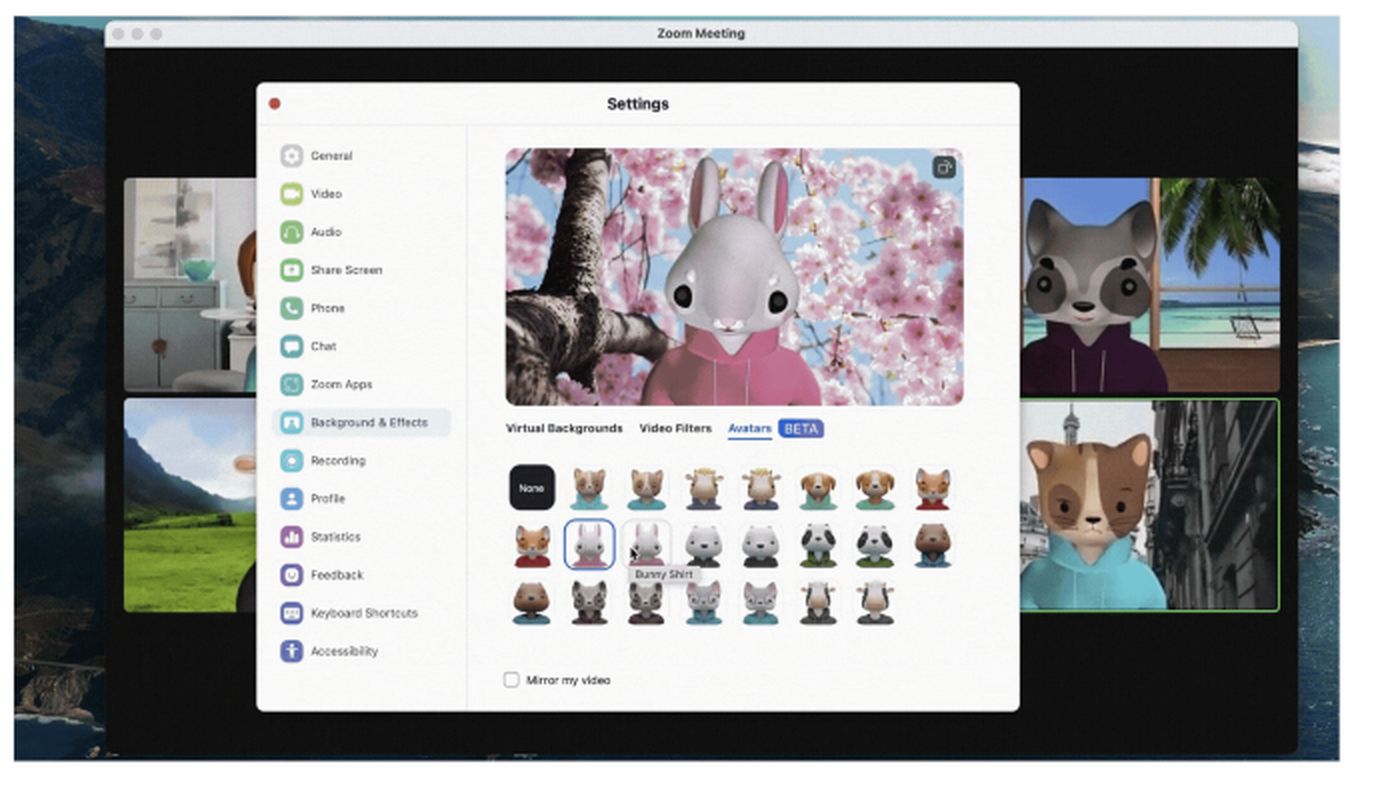
Task: Select the right gray kitten avatar
Action: 761,603
